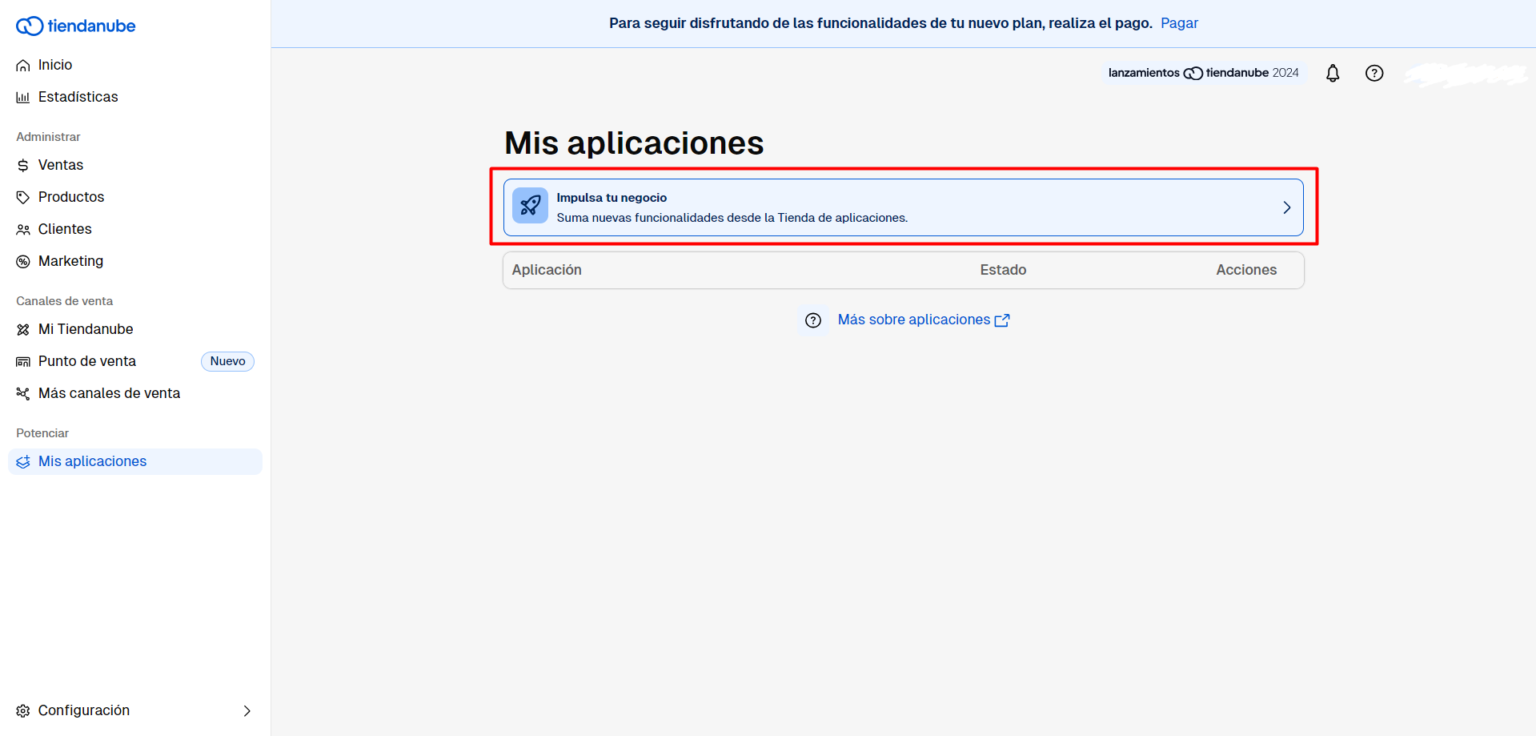Open the Impulsa tu negocio banner via its chevron

tap(1287, 207)
